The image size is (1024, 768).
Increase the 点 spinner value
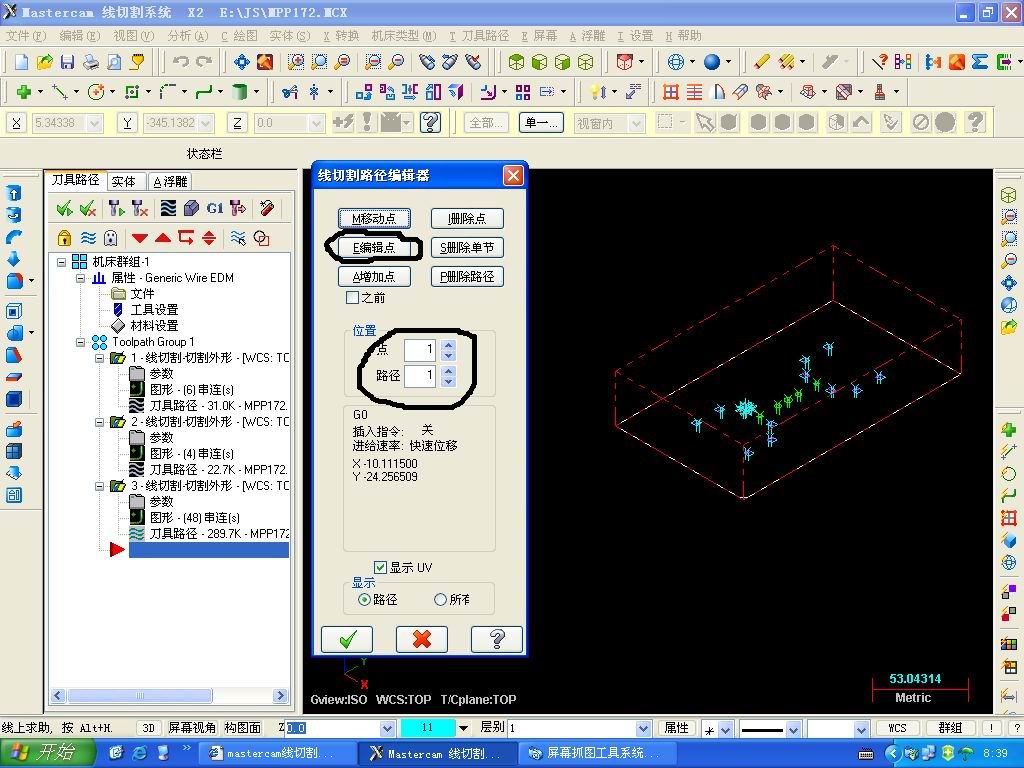448,345
